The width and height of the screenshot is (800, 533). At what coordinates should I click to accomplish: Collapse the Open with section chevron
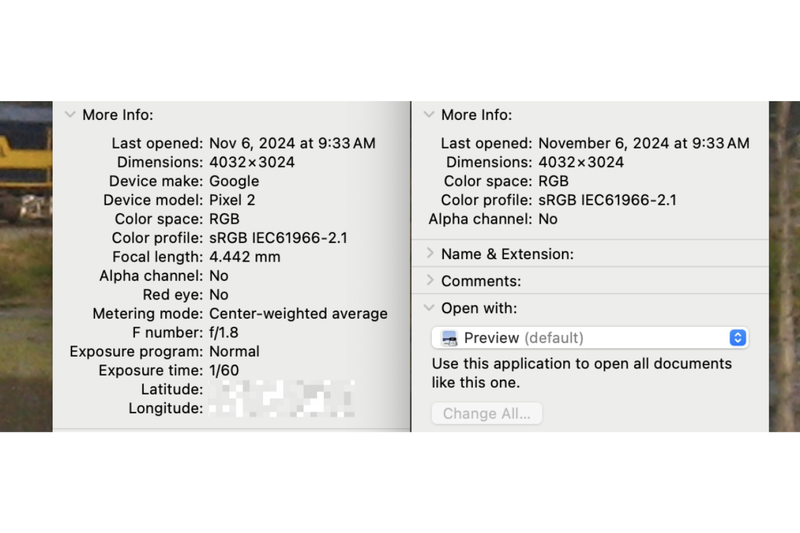click(x=430, y=308)
